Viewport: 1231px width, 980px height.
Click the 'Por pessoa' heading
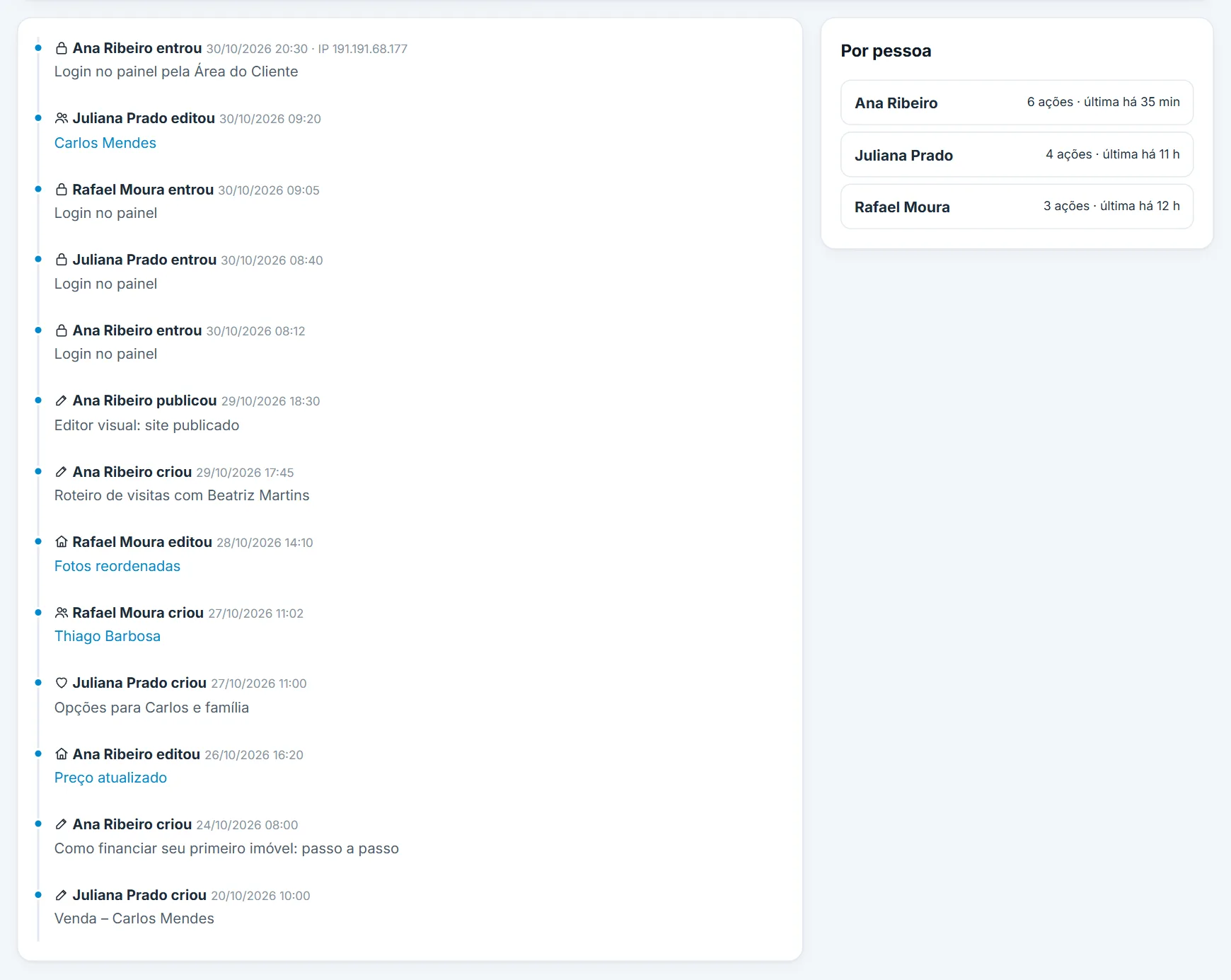(886, 51)
